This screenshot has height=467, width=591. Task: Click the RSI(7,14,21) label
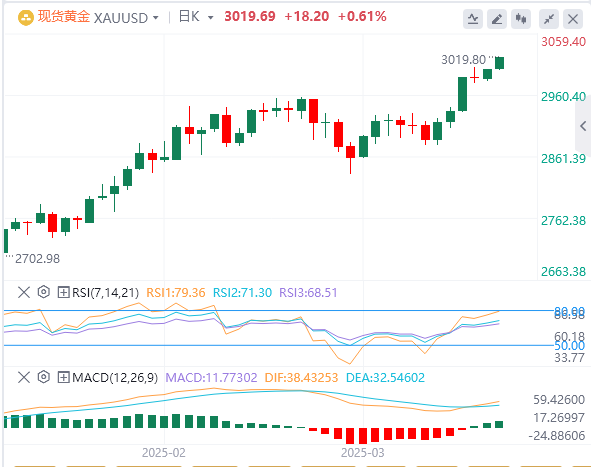[x=105, y=292]
